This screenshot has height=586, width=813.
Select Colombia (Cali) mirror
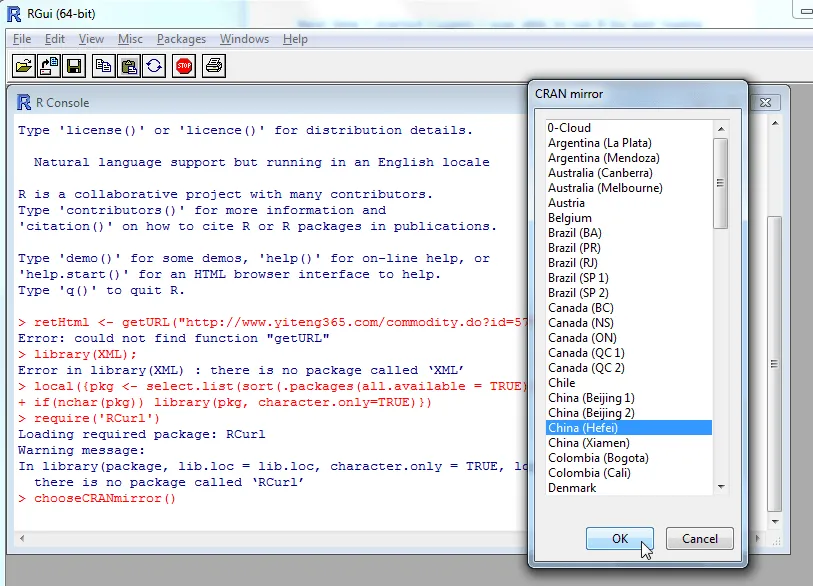click(629, 473)
